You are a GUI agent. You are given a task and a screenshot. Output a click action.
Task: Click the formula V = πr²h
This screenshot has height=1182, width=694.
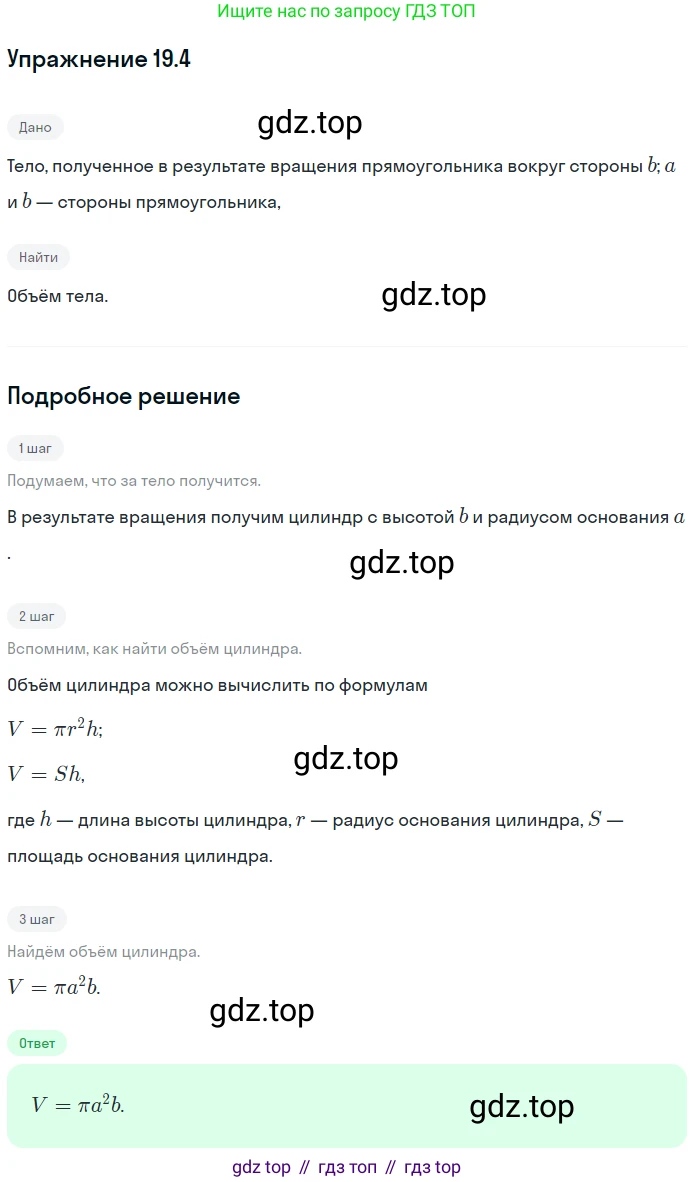[55, 729]
